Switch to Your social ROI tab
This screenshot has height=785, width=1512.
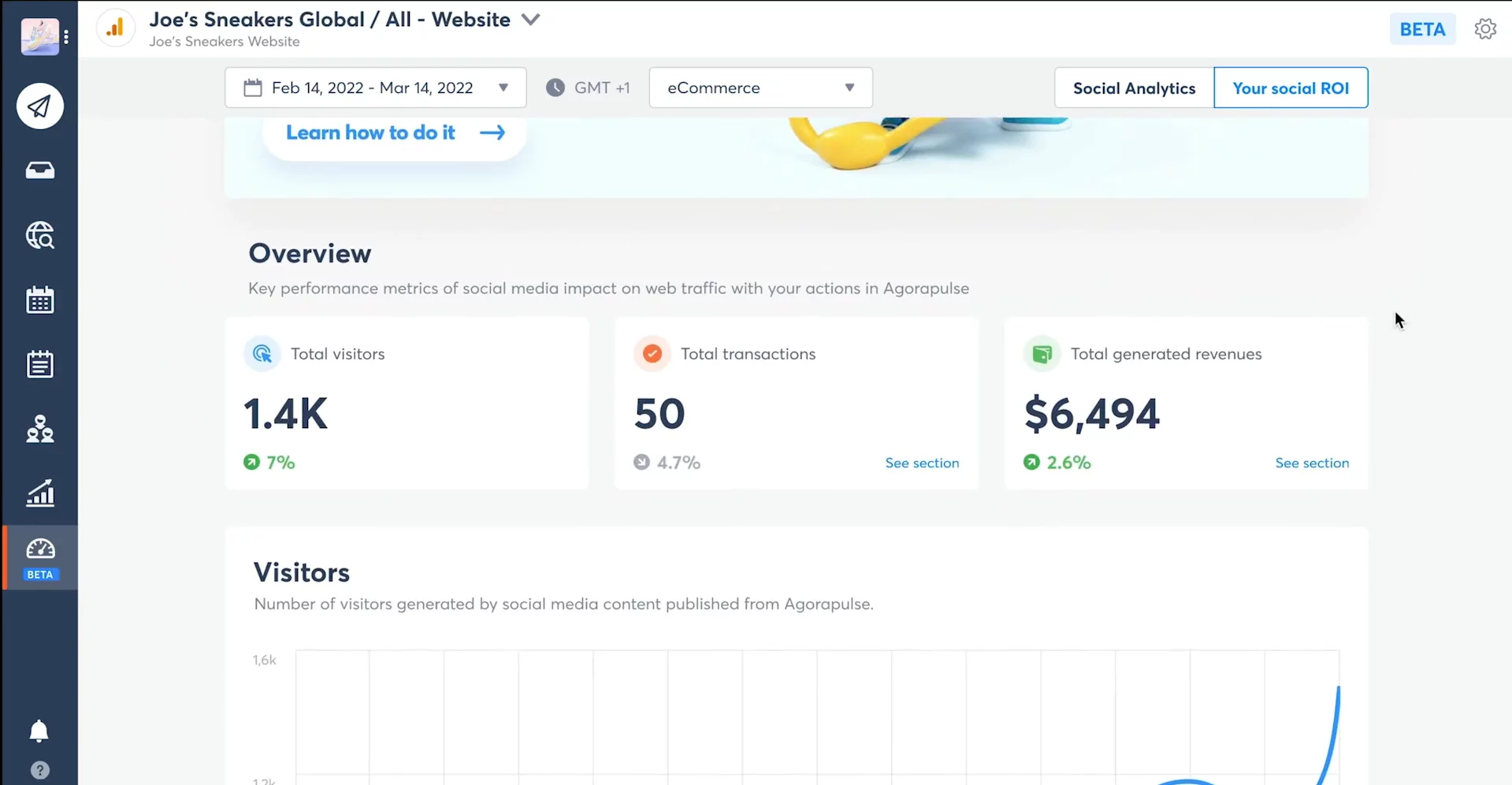(x=1291, y=88)
